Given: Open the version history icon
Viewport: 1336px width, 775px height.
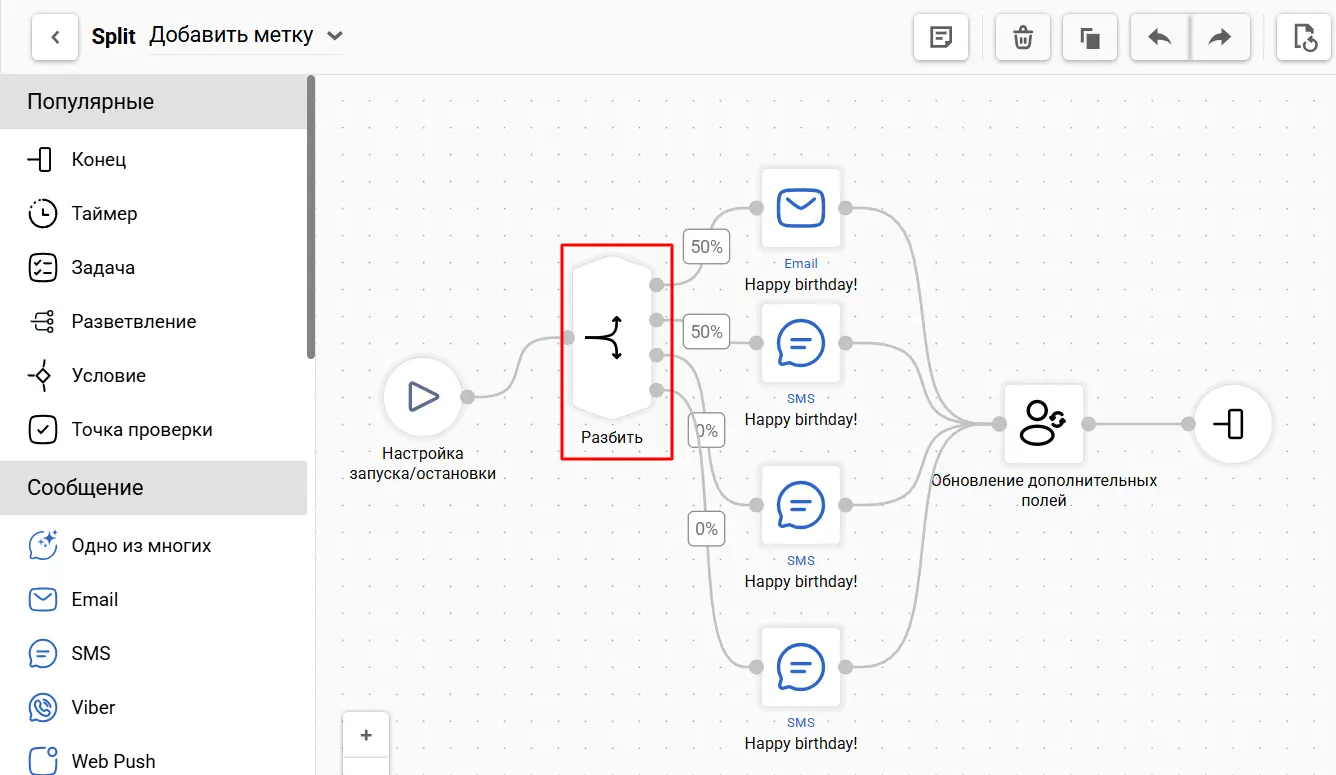Looking at the screenshot, I should point(1304,38).
